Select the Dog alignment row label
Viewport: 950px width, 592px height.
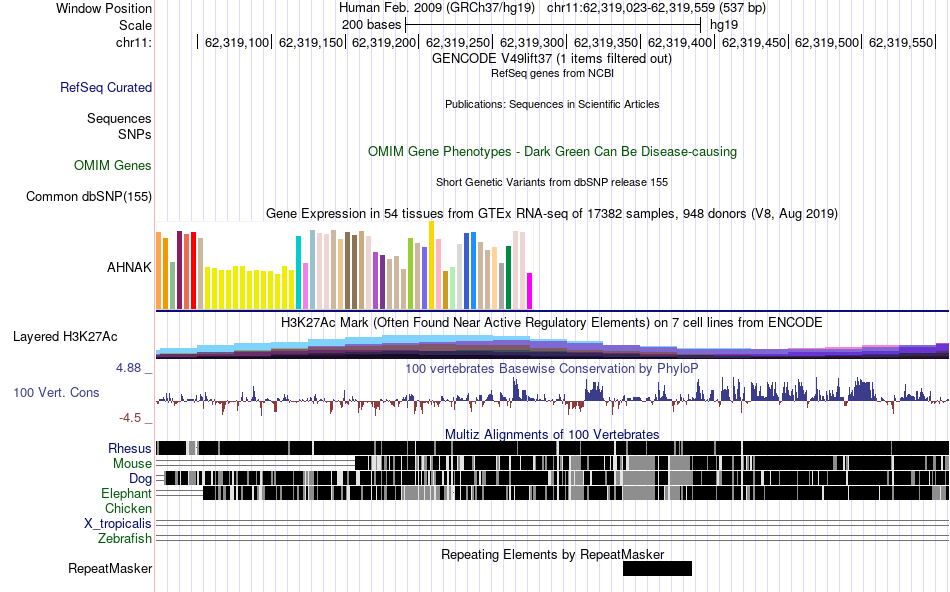[x=140, y=479]
